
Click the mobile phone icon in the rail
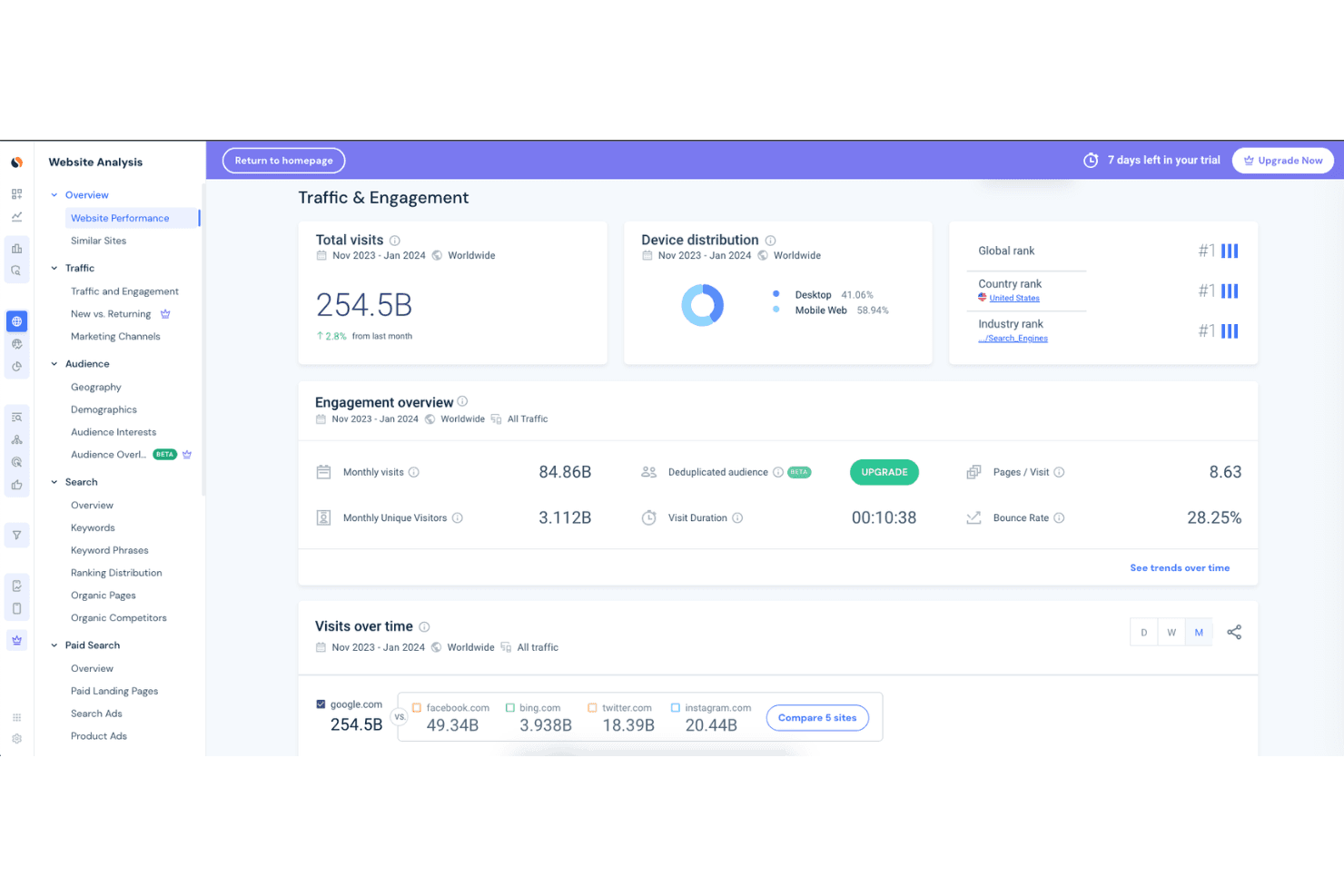click(x=16, y=608)
